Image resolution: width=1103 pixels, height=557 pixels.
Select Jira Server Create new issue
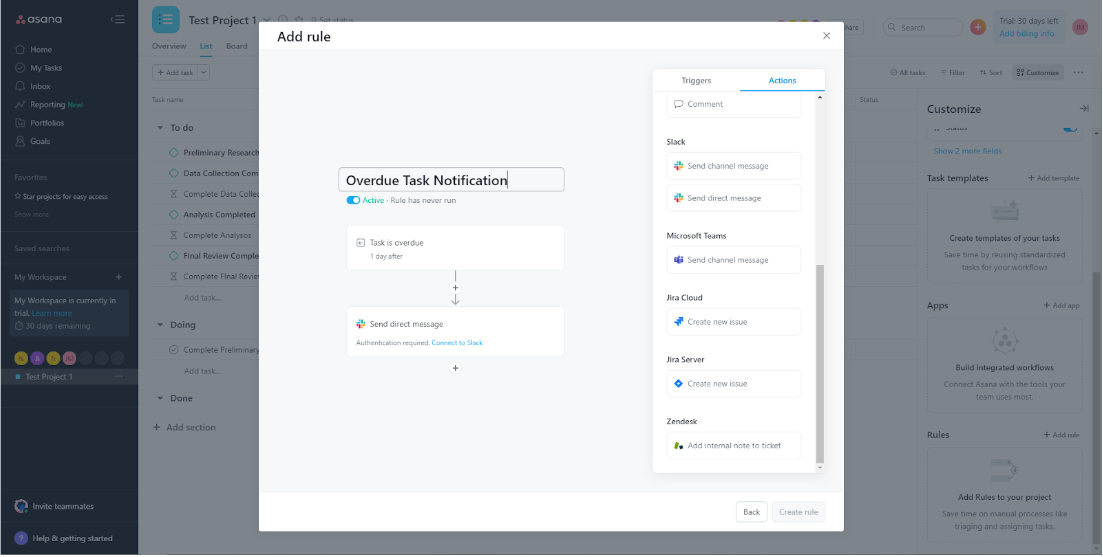(734, 384)
